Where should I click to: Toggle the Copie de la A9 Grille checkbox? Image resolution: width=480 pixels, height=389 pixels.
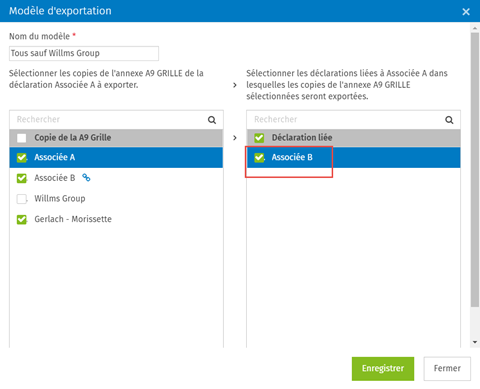point(22,138)
